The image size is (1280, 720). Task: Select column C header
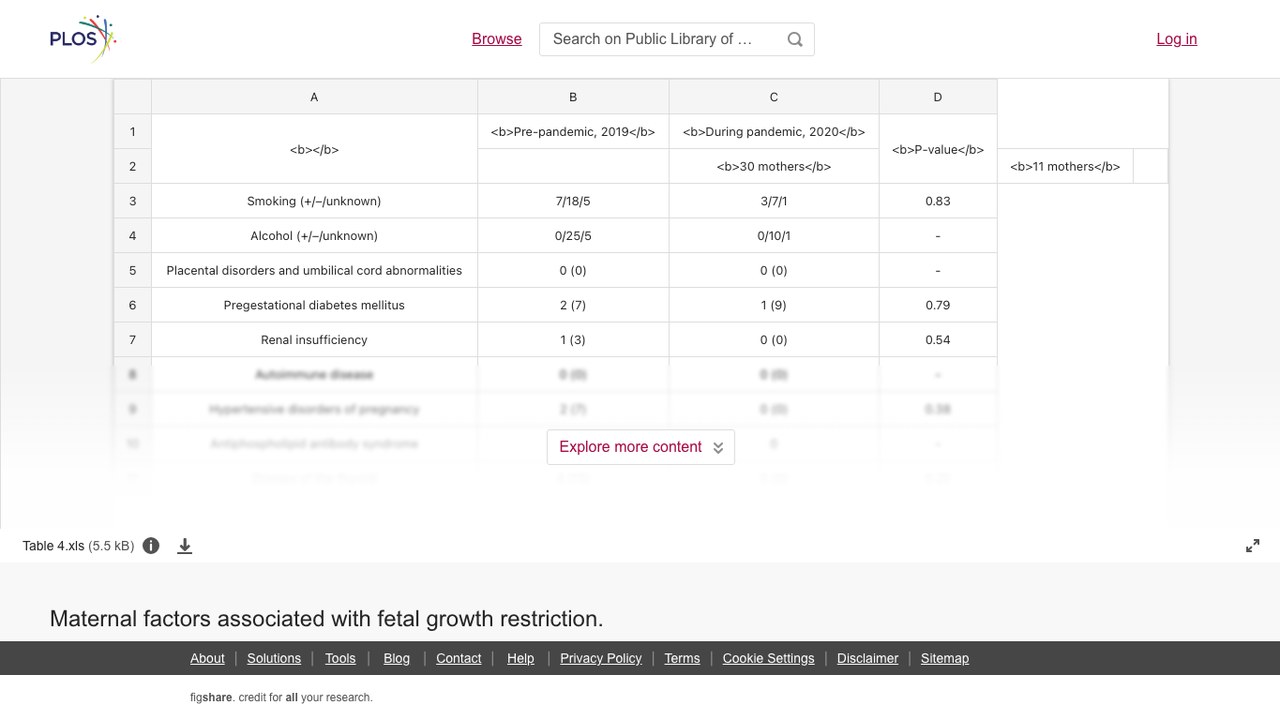coord(774,97)
